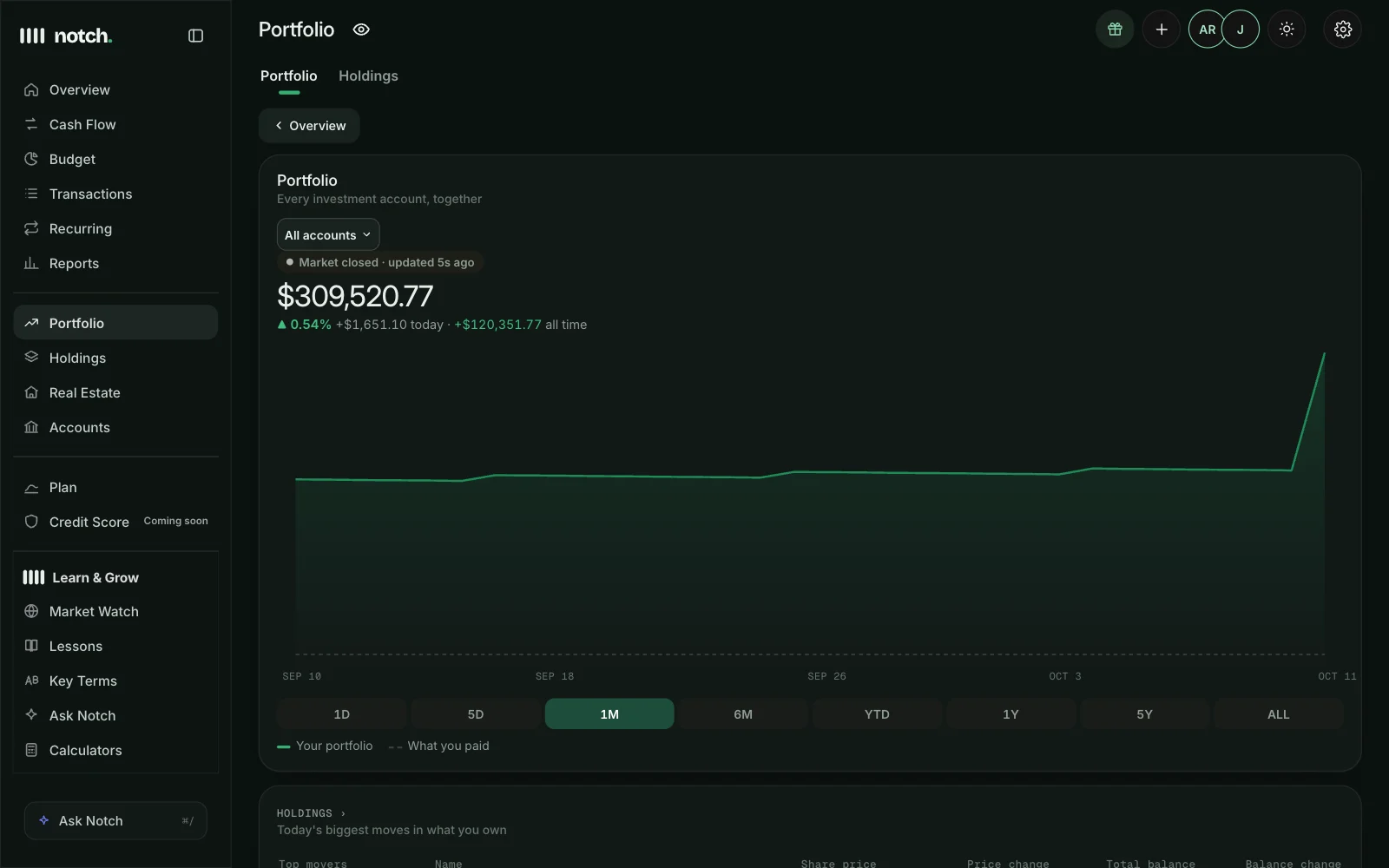Viewport: 1389px width, 868px height.
Task: Click the Market Watch globe icon
Action: pos(31,611)
